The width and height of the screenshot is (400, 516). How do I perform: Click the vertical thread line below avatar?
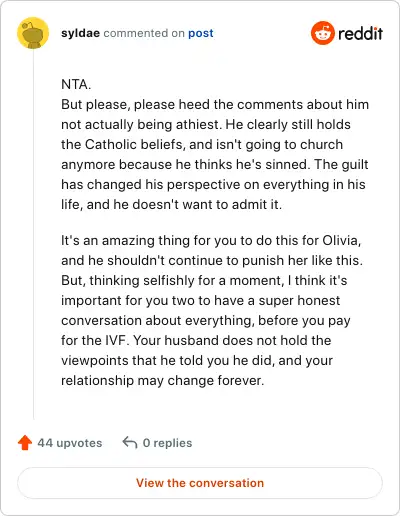pos(33,234)
